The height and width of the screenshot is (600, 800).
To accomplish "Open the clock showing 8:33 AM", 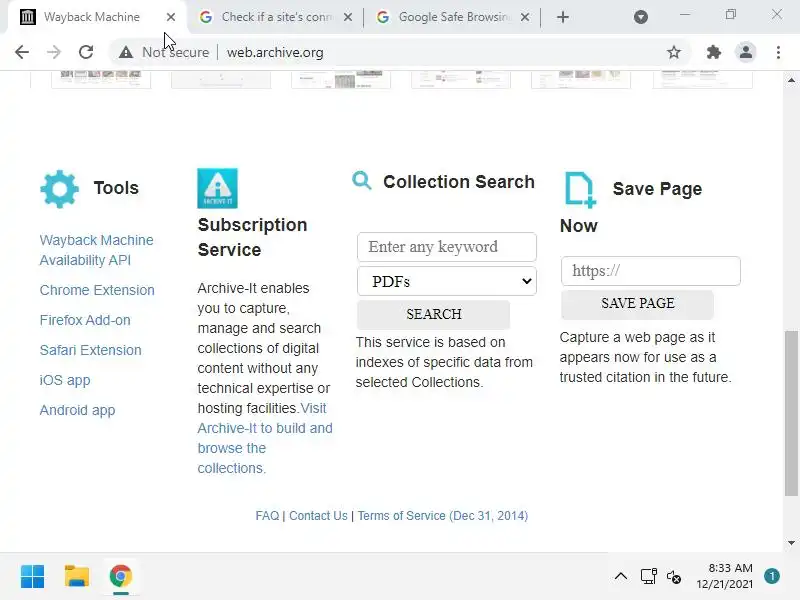I will [x=724, y=576].
